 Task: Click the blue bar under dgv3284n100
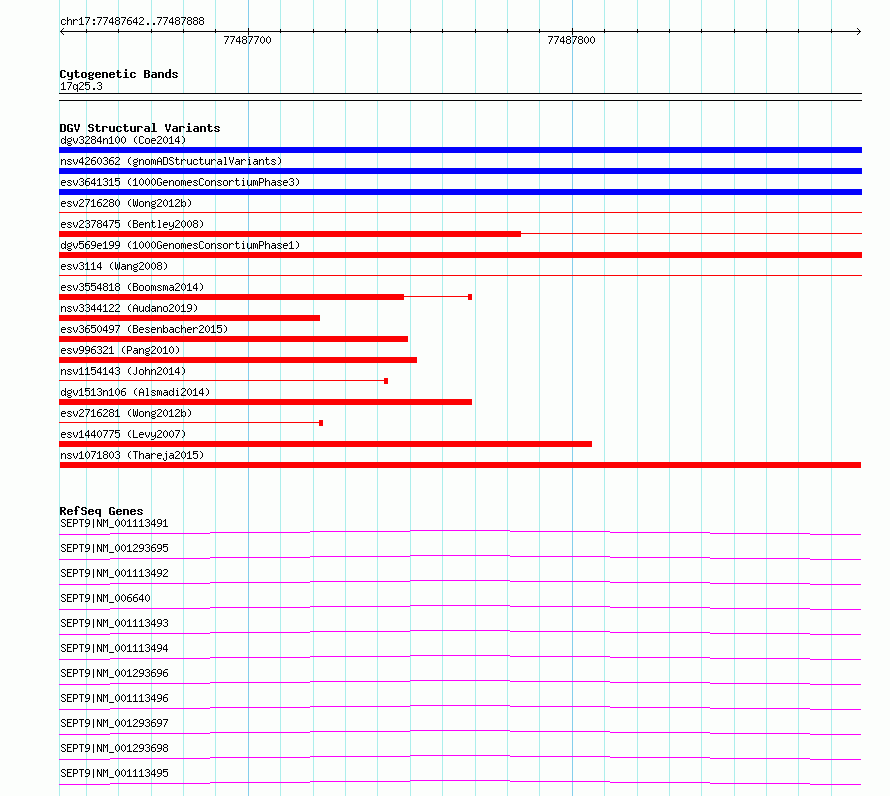tap(460, 150)
